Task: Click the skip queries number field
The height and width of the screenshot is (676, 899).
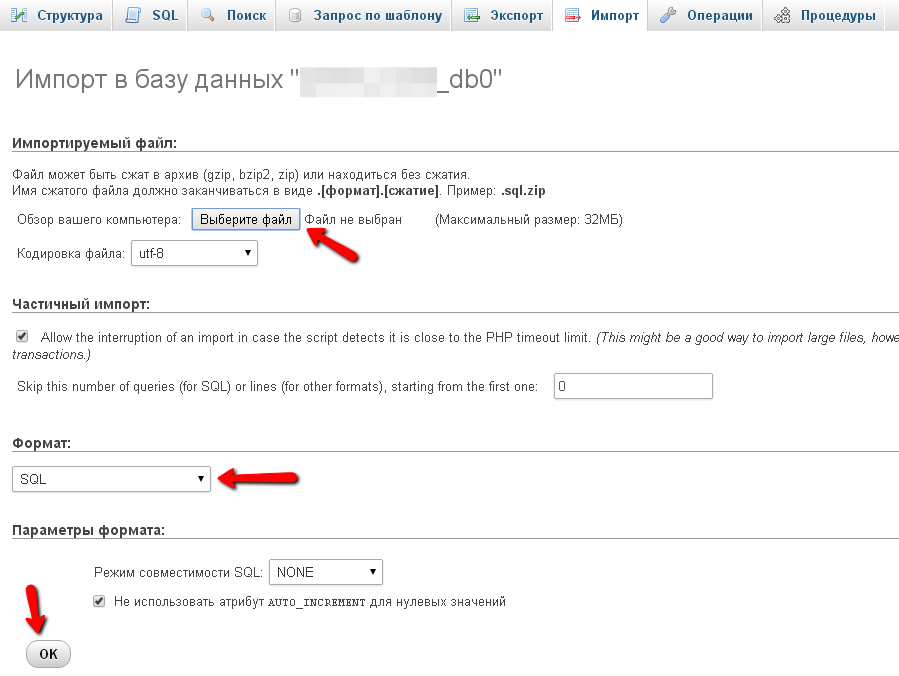Action: (632, 386)
